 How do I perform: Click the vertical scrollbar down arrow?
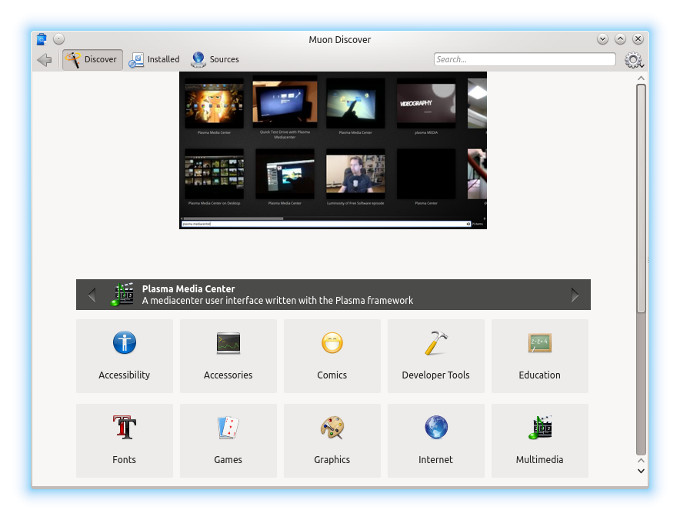click(x=641, y=470)
